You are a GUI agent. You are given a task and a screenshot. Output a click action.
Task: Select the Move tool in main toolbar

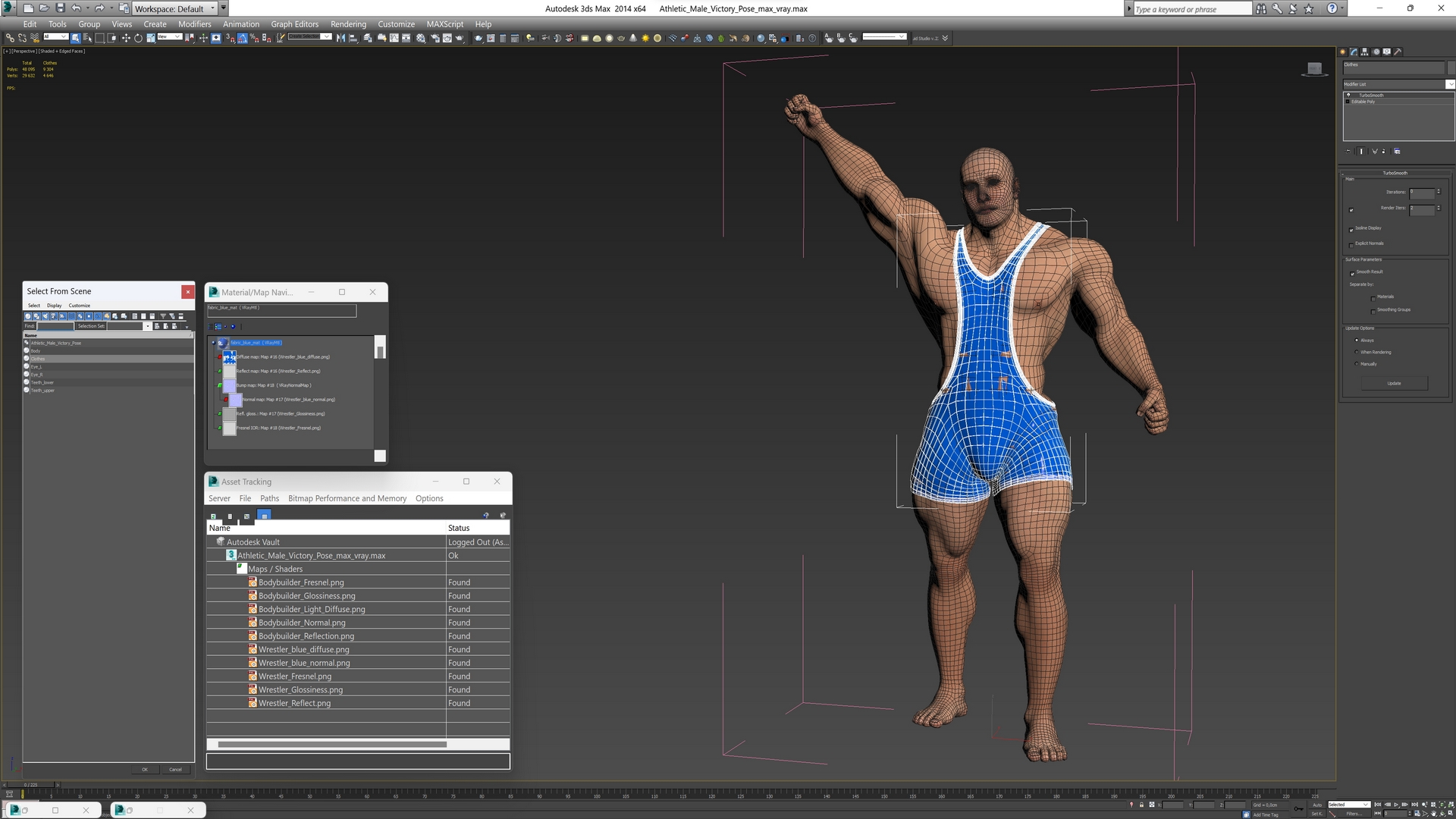(126, 38)
